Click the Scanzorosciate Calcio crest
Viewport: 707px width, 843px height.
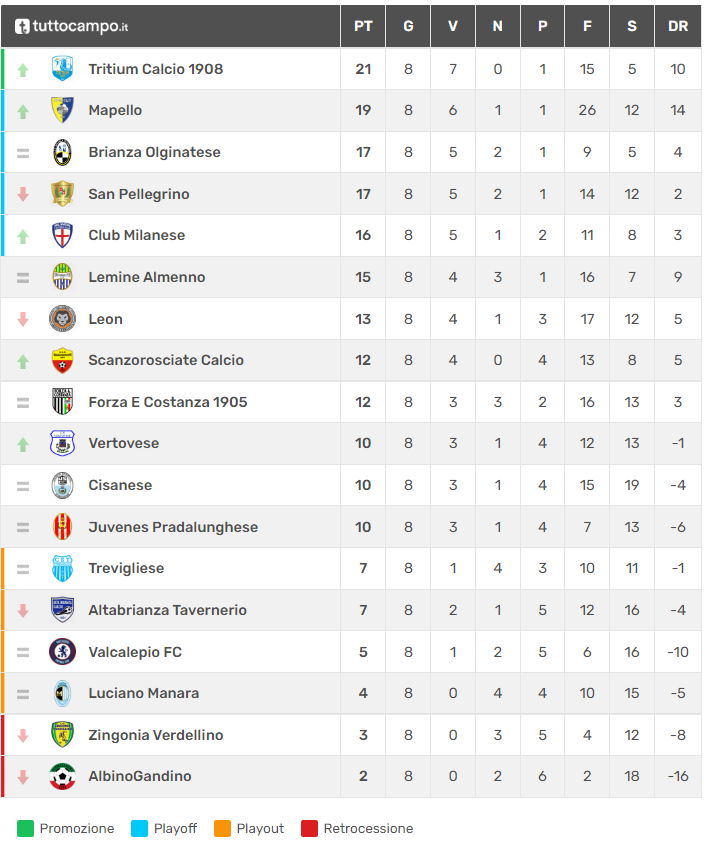62,360
